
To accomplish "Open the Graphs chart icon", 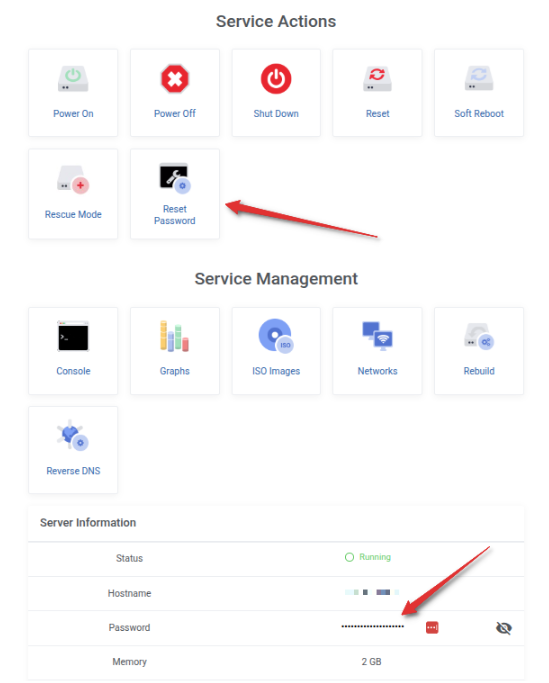I will [174, 336].
